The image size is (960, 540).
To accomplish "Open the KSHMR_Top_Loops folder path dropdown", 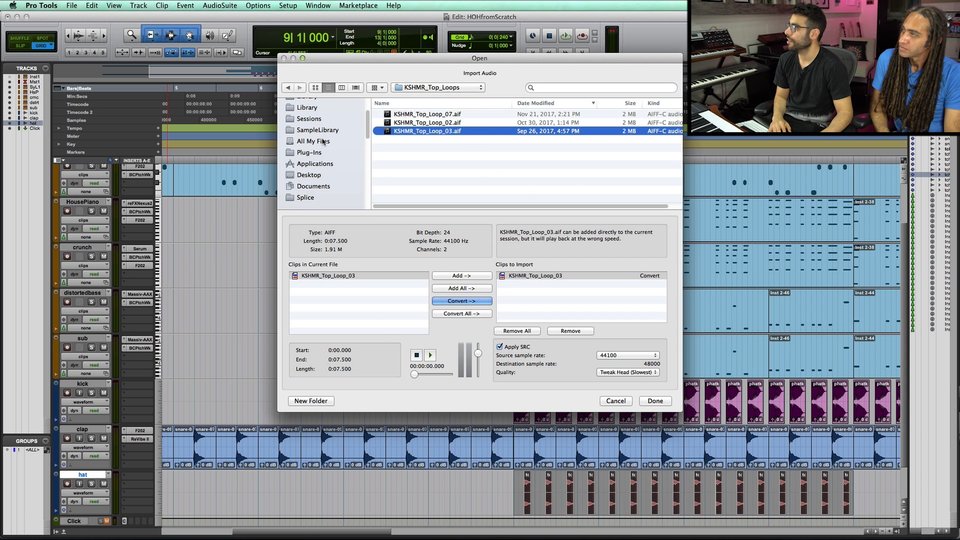I will 438,88.
